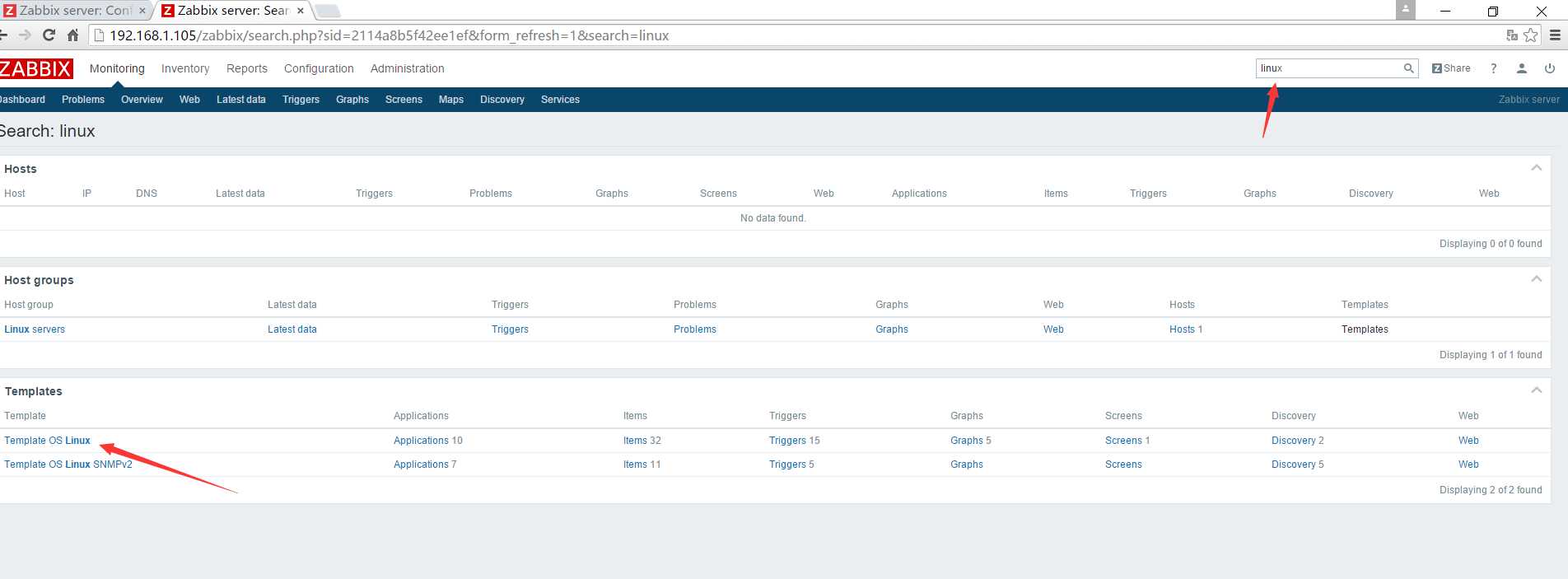Open the Template OS Linux link
Viewport: 1568px width, 579px height.
(x=47, y=441)
